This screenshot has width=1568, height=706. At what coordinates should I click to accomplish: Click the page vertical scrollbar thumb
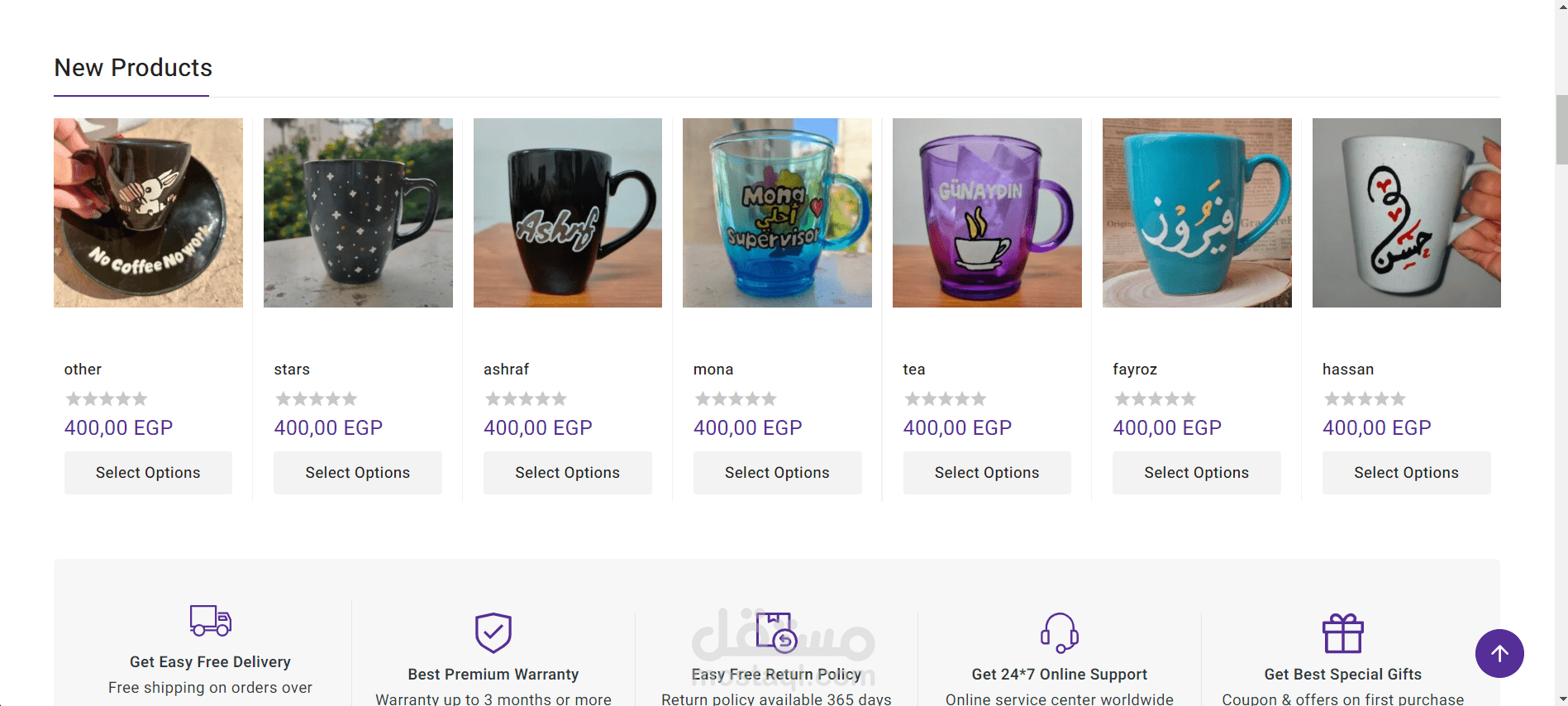[1561, 130]
